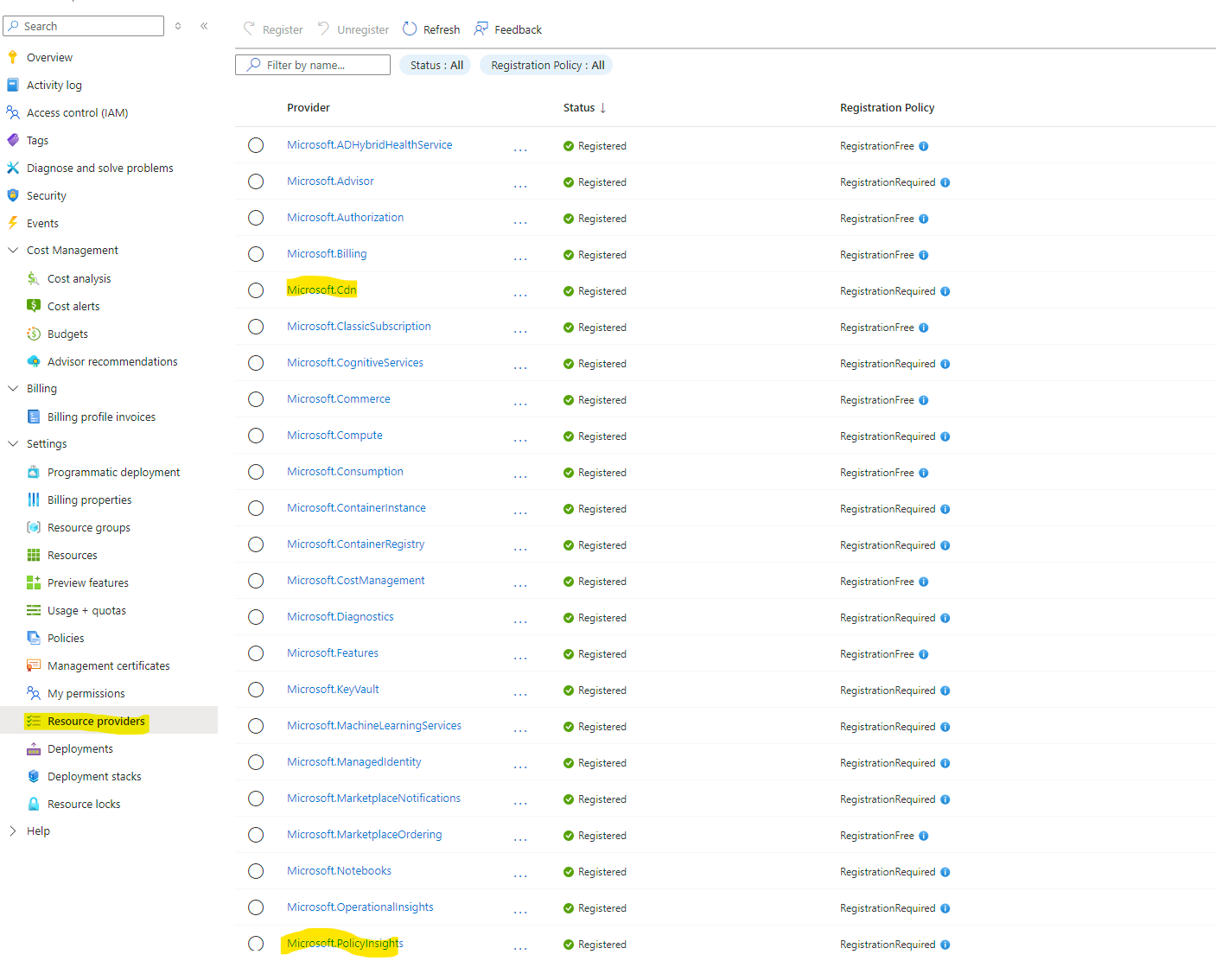Select Microsoft.ContainerRegistry radio button
The width and height of the screenshot is (1216, 980).
point(256,544)
